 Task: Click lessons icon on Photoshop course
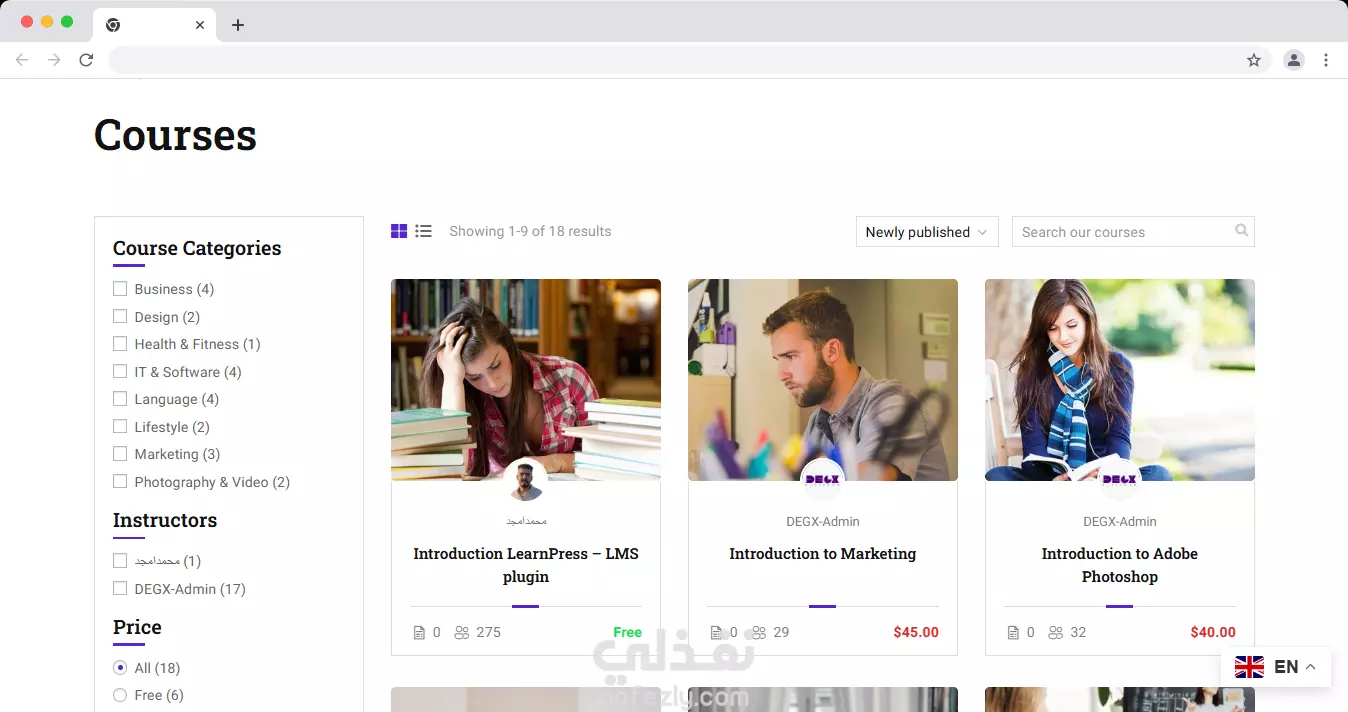[1013, 633]
